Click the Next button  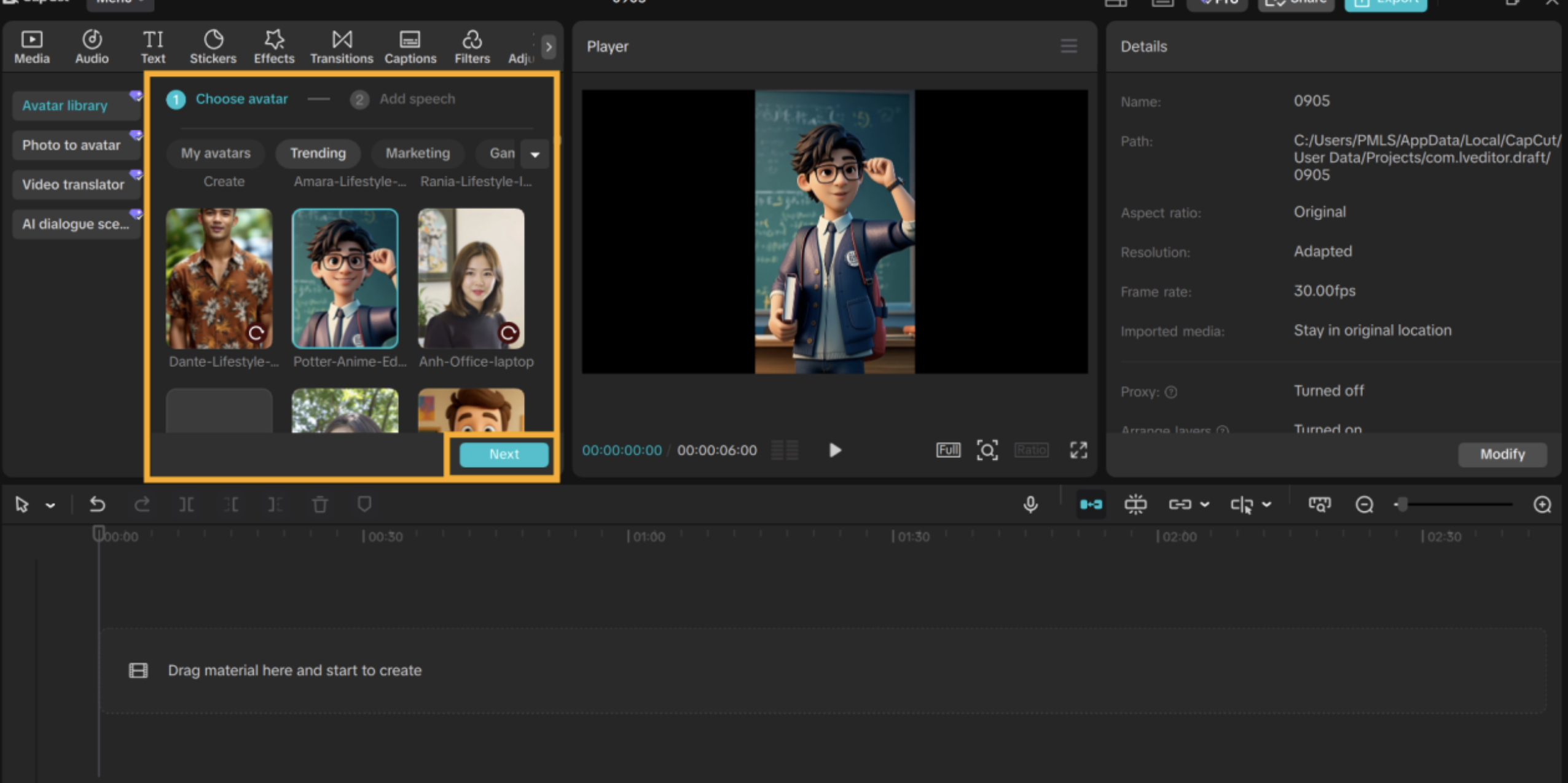tap(503, 454)
